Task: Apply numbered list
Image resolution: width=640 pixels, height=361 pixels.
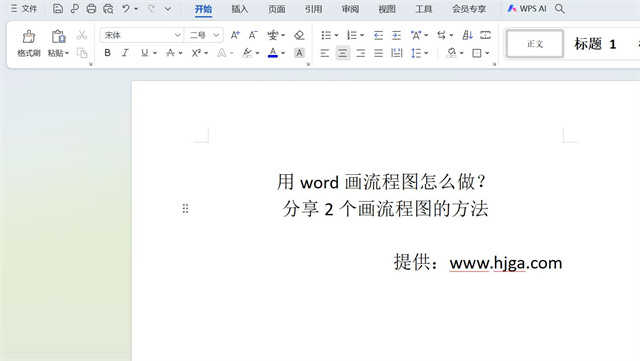Action: pyautogui.click(x=352, y=35)
